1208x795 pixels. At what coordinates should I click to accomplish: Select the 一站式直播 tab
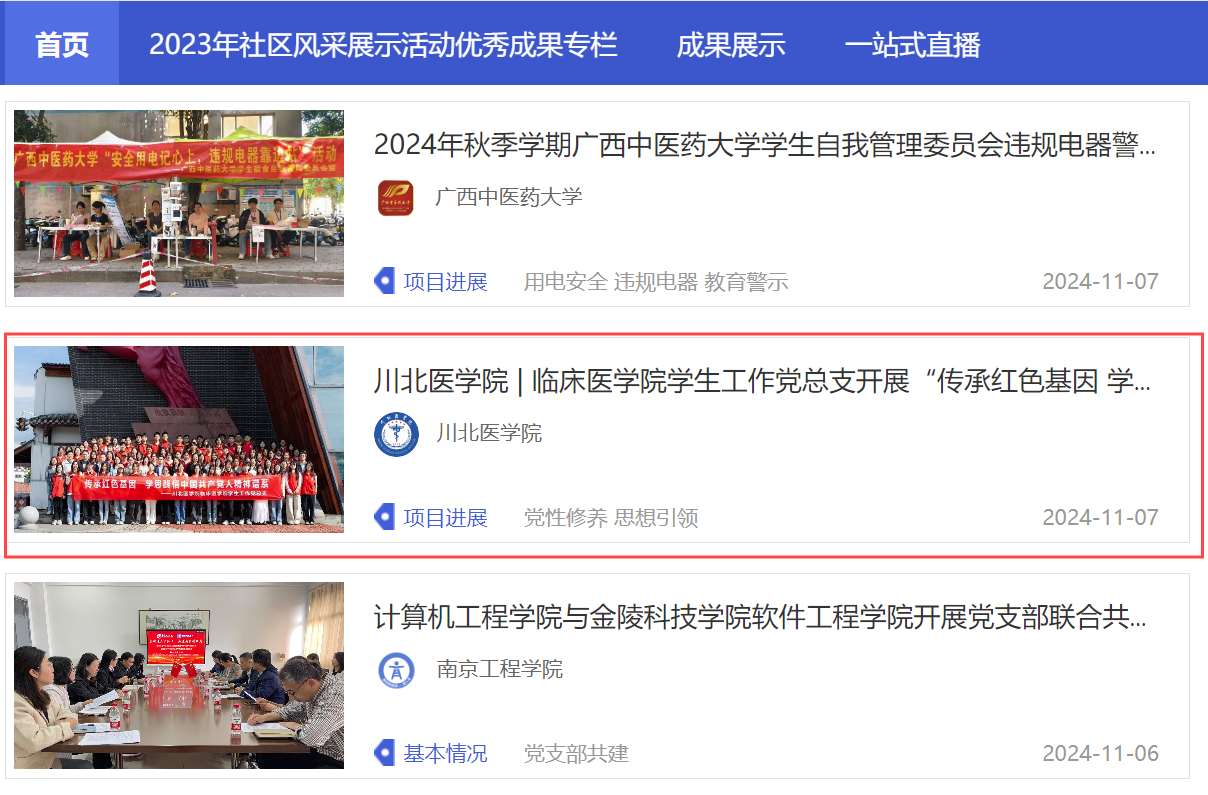912,44
